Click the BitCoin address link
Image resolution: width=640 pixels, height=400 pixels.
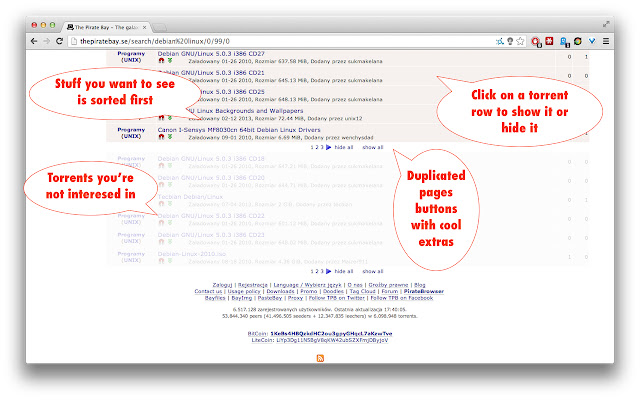coord(331,333)
